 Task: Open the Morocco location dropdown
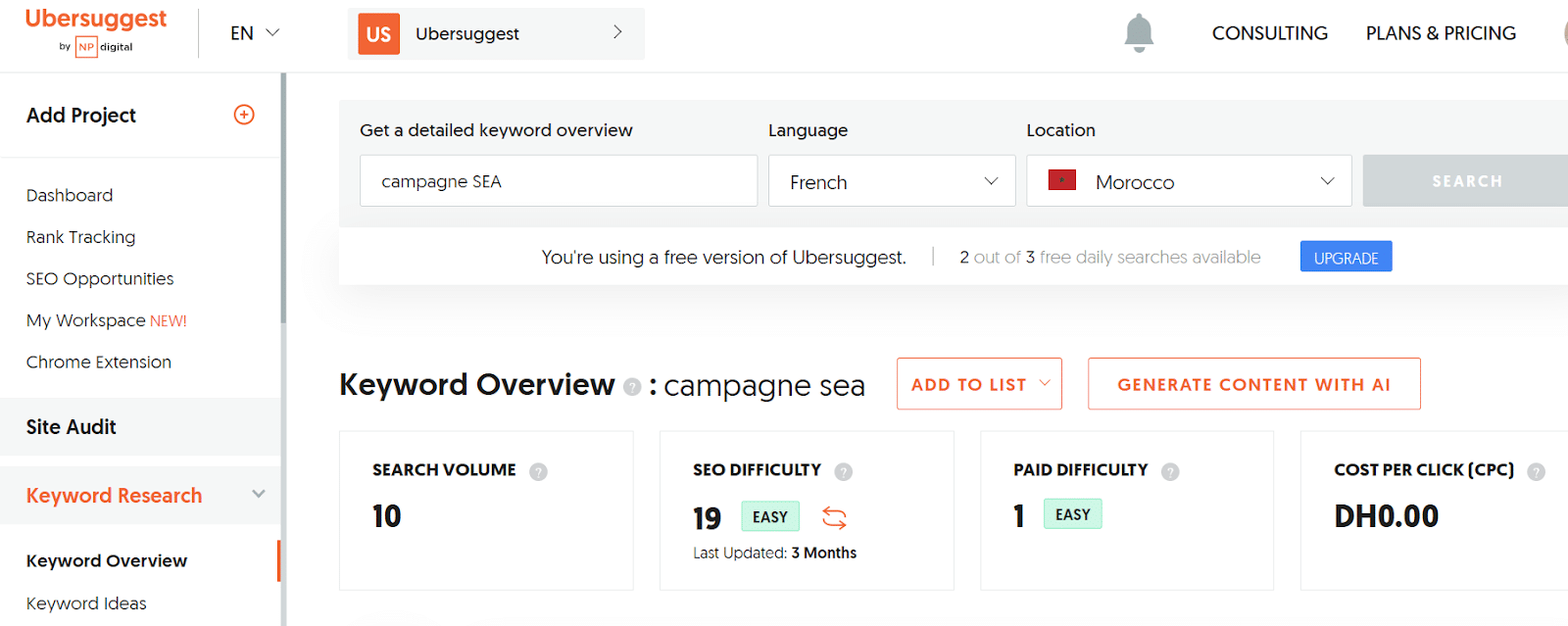point(1189,181)
